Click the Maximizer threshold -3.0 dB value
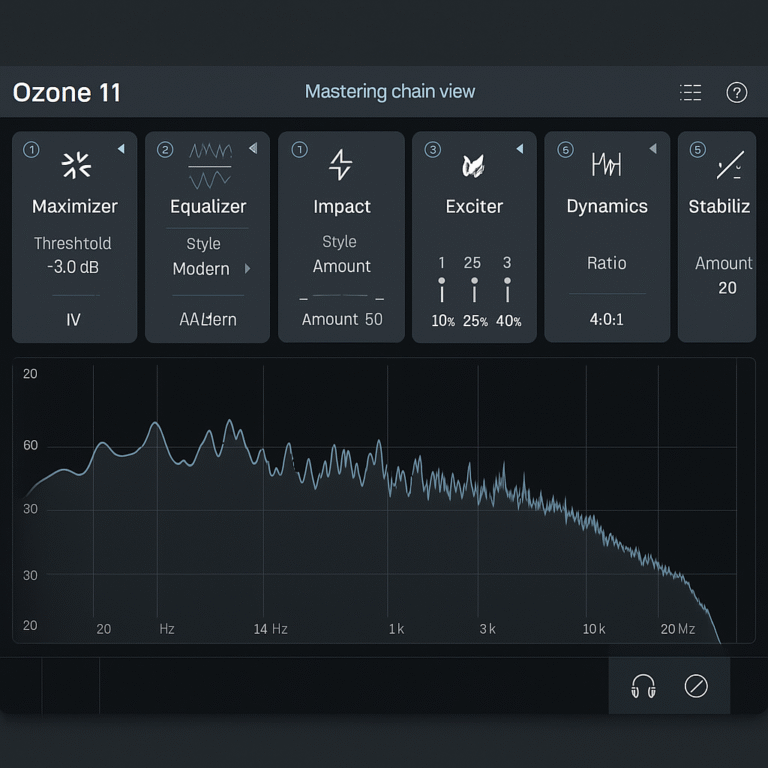768x768 pixels. (73, 267)
